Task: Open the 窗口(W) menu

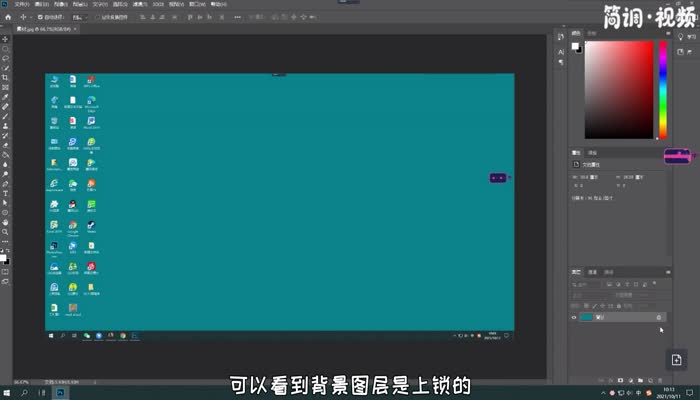Action: click(197, 4)
